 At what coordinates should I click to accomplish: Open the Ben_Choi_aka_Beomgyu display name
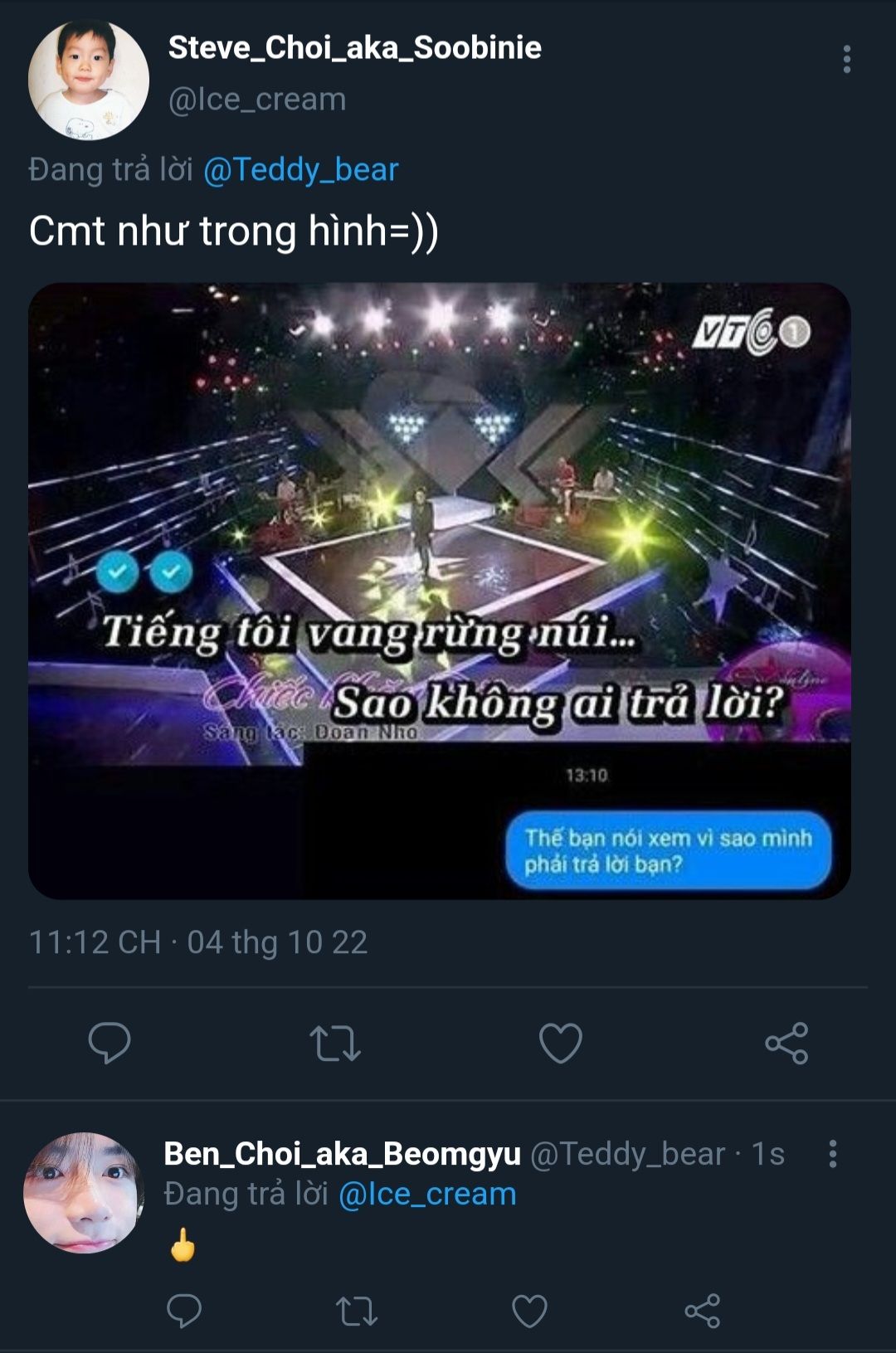tap(343, 1154)
